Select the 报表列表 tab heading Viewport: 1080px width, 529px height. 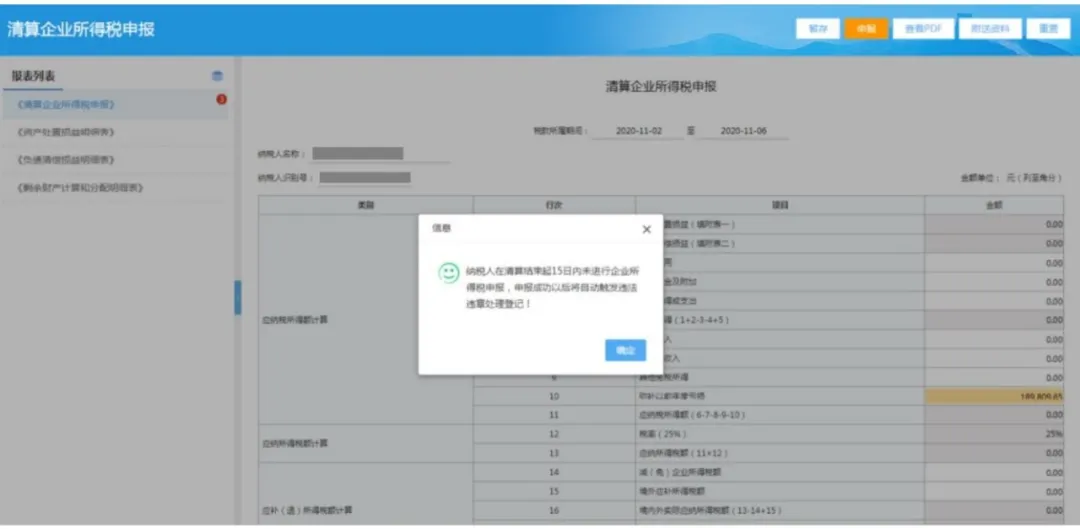click(33, 76)
